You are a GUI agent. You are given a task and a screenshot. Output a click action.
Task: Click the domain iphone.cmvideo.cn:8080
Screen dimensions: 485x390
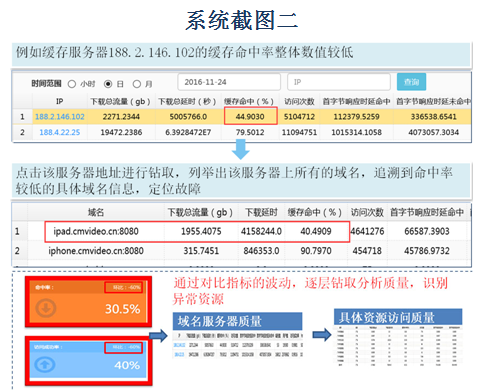(96, 251)
